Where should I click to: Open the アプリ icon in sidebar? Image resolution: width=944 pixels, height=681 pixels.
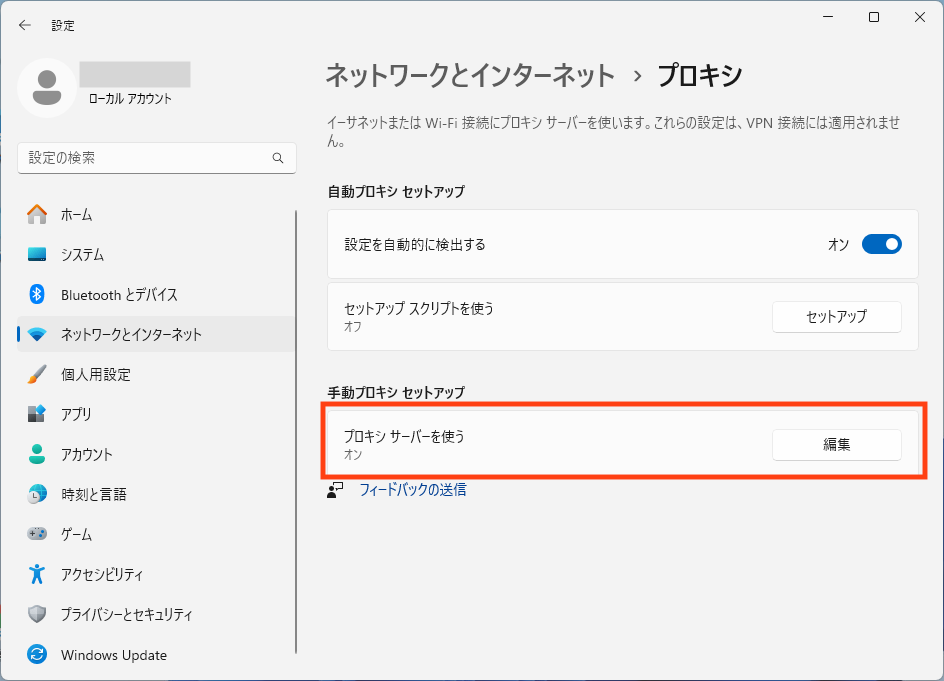point(37,414)
